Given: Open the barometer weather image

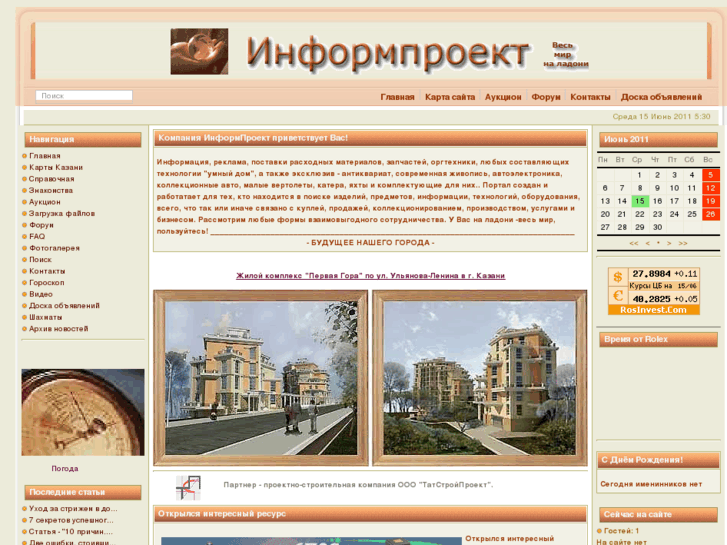Looking at the screenshot, I should (83, 412).
